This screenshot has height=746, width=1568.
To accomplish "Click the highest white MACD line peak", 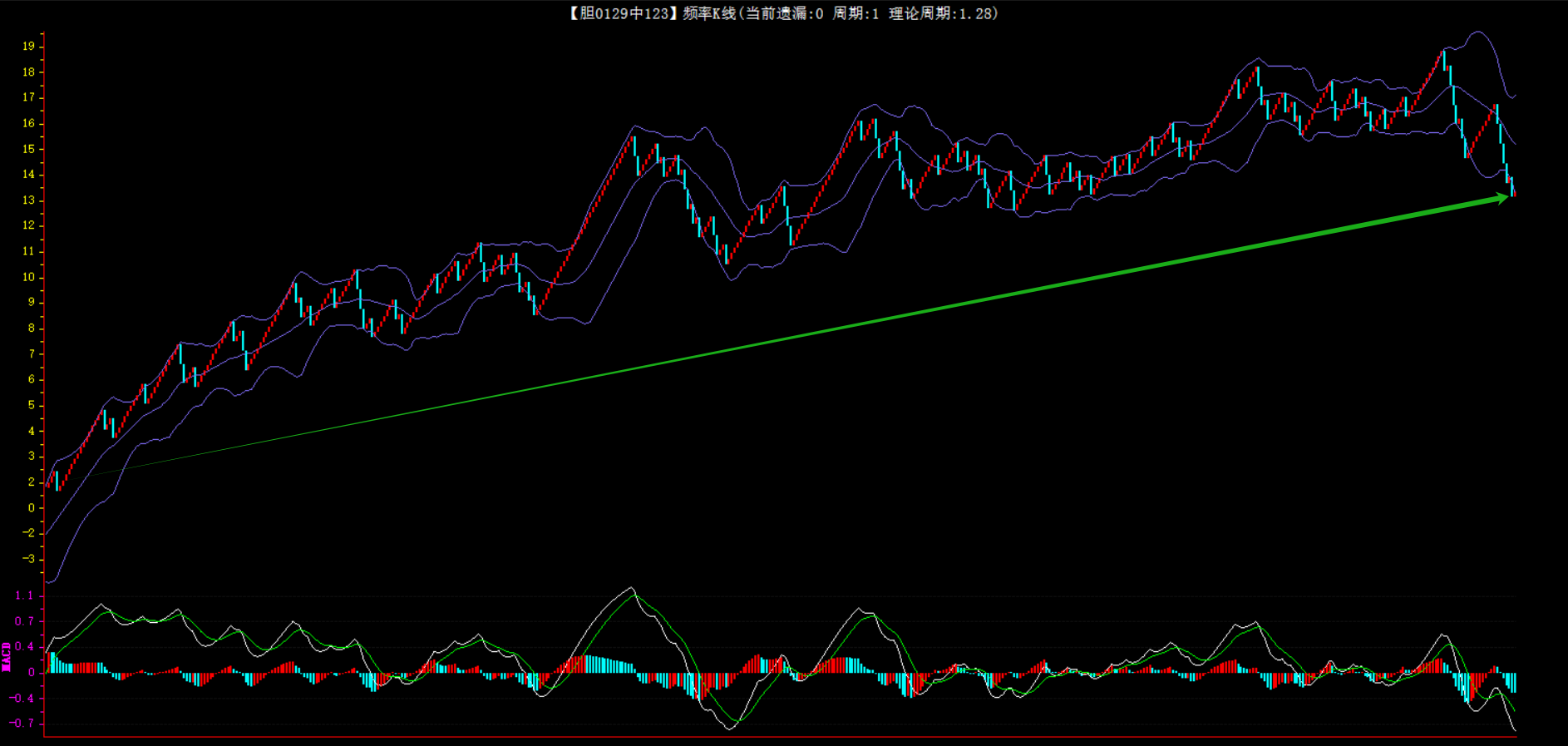I will 630,588.
